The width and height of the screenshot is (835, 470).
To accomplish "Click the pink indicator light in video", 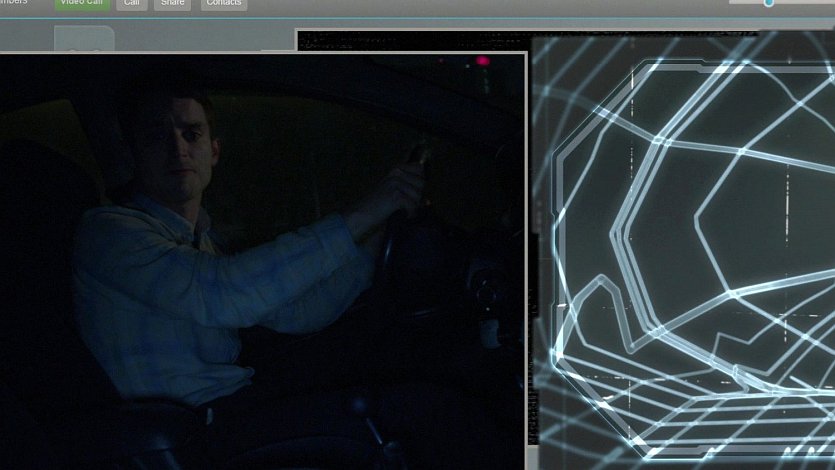I will (x=483, y=61).
